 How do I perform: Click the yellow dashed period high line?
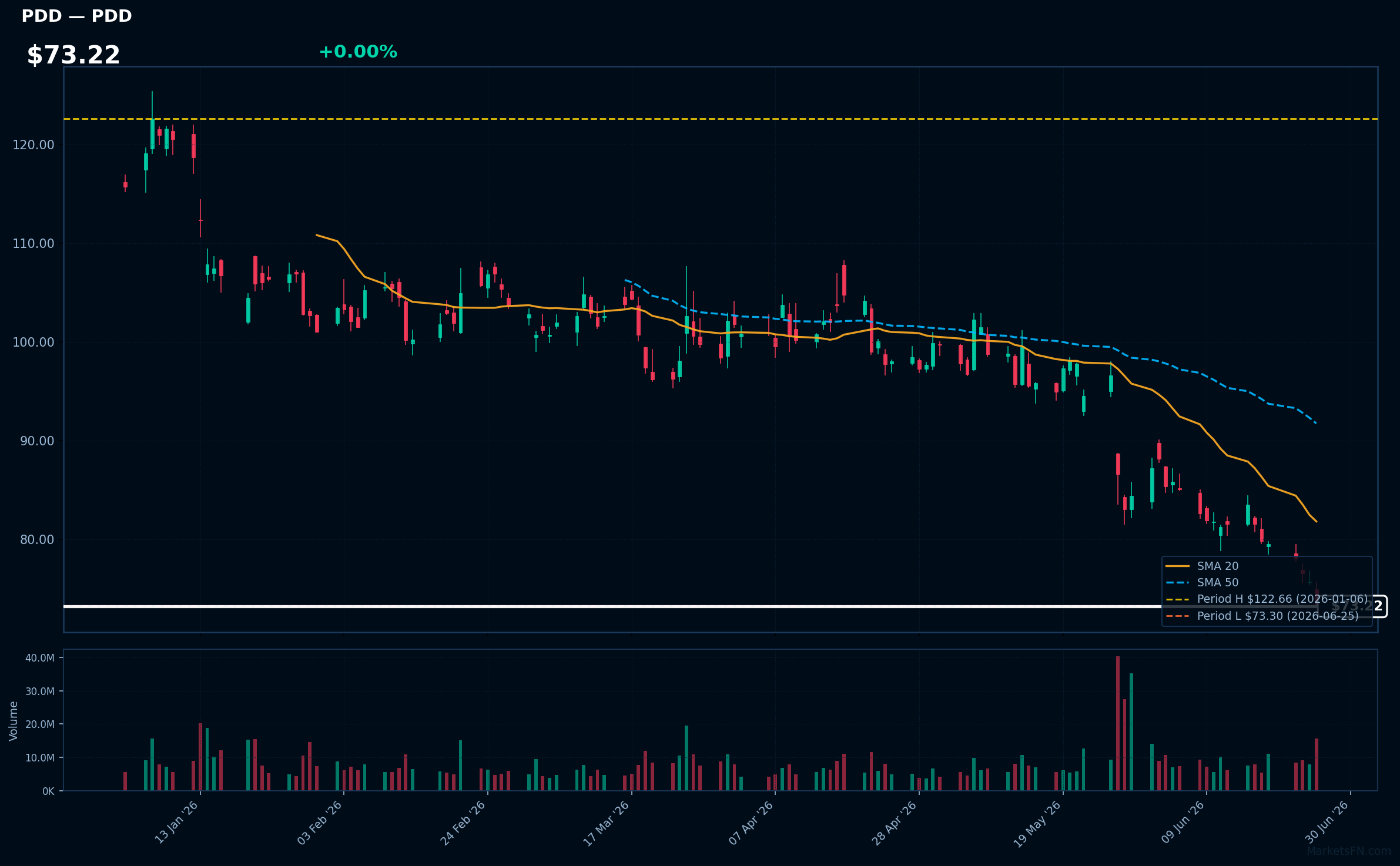coord(721,119)
